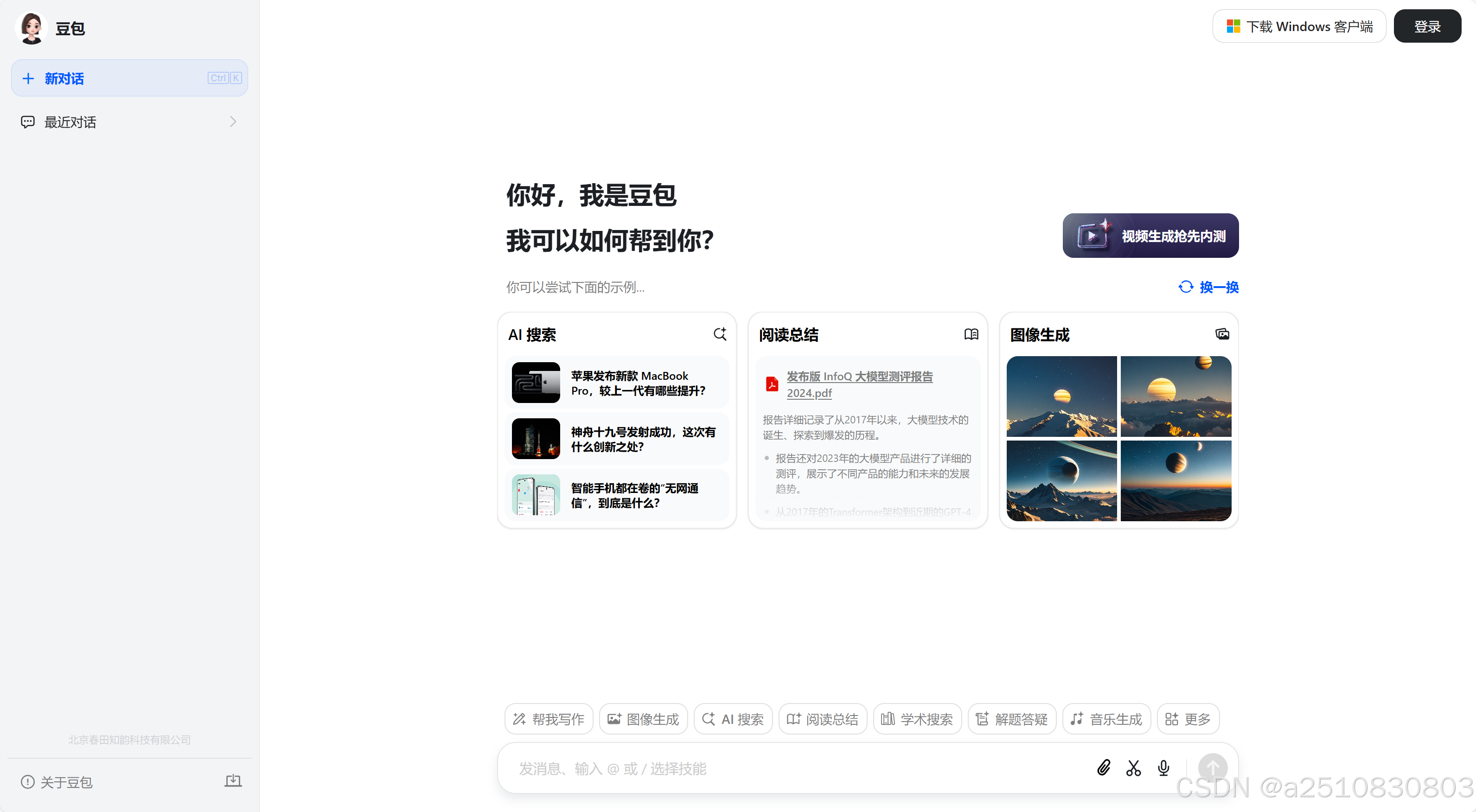
Task: Click the scissors screenshot icon
Action: [1133, 767]
